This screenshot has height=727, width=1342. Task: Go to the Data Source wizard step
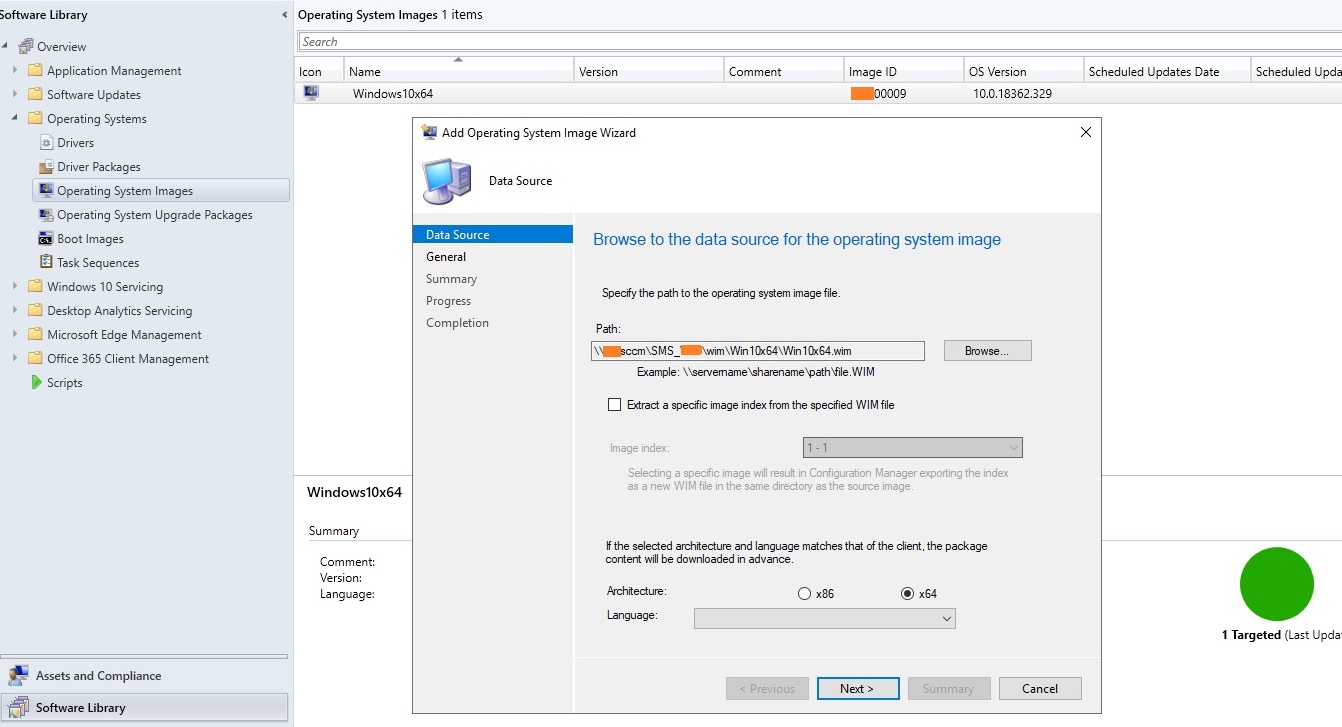(x=493, y=235)
